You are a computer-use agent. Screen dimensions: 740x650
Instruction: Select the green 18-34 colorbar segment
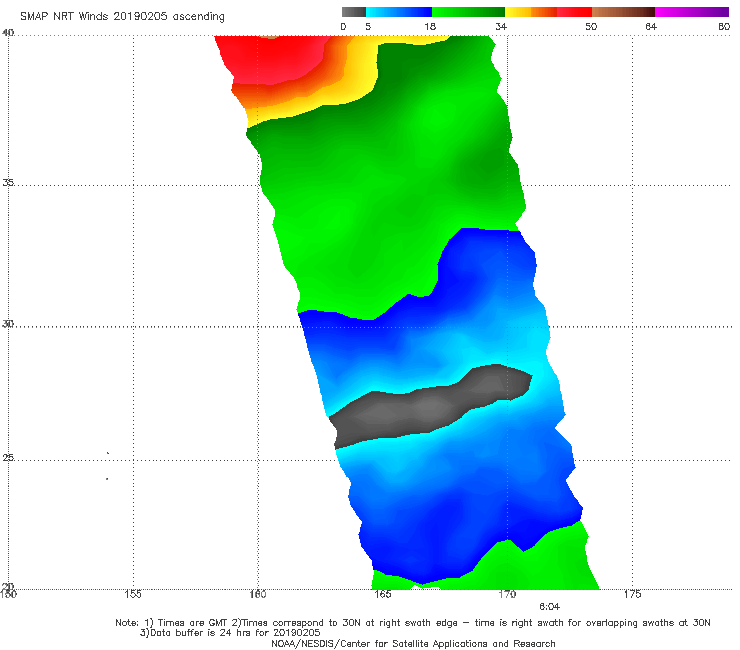(x=468, y=12)
